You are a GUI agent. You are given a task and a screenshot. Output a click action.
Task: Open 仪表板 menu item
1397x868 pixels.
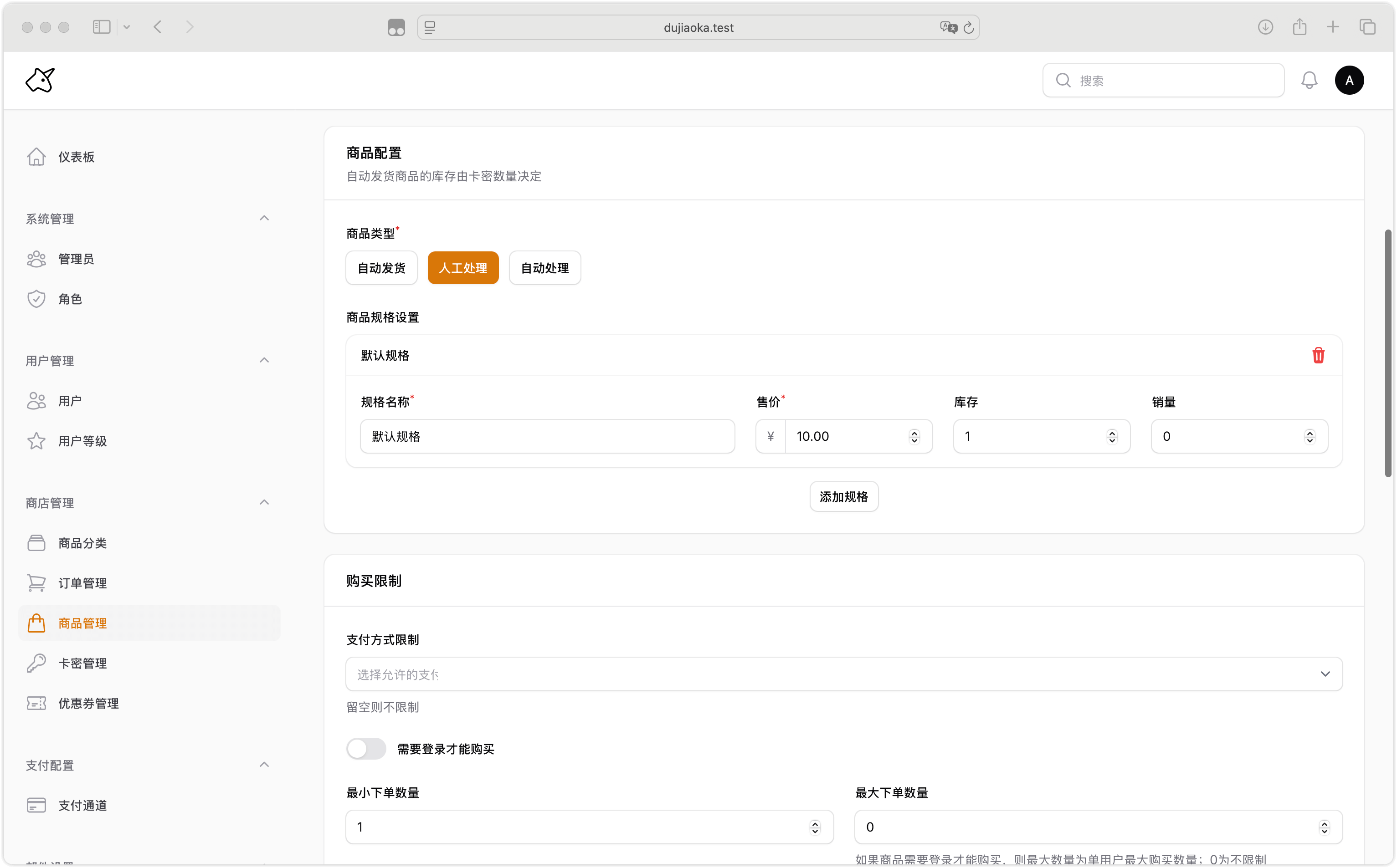pyautogui.click(x=76, y=157)
